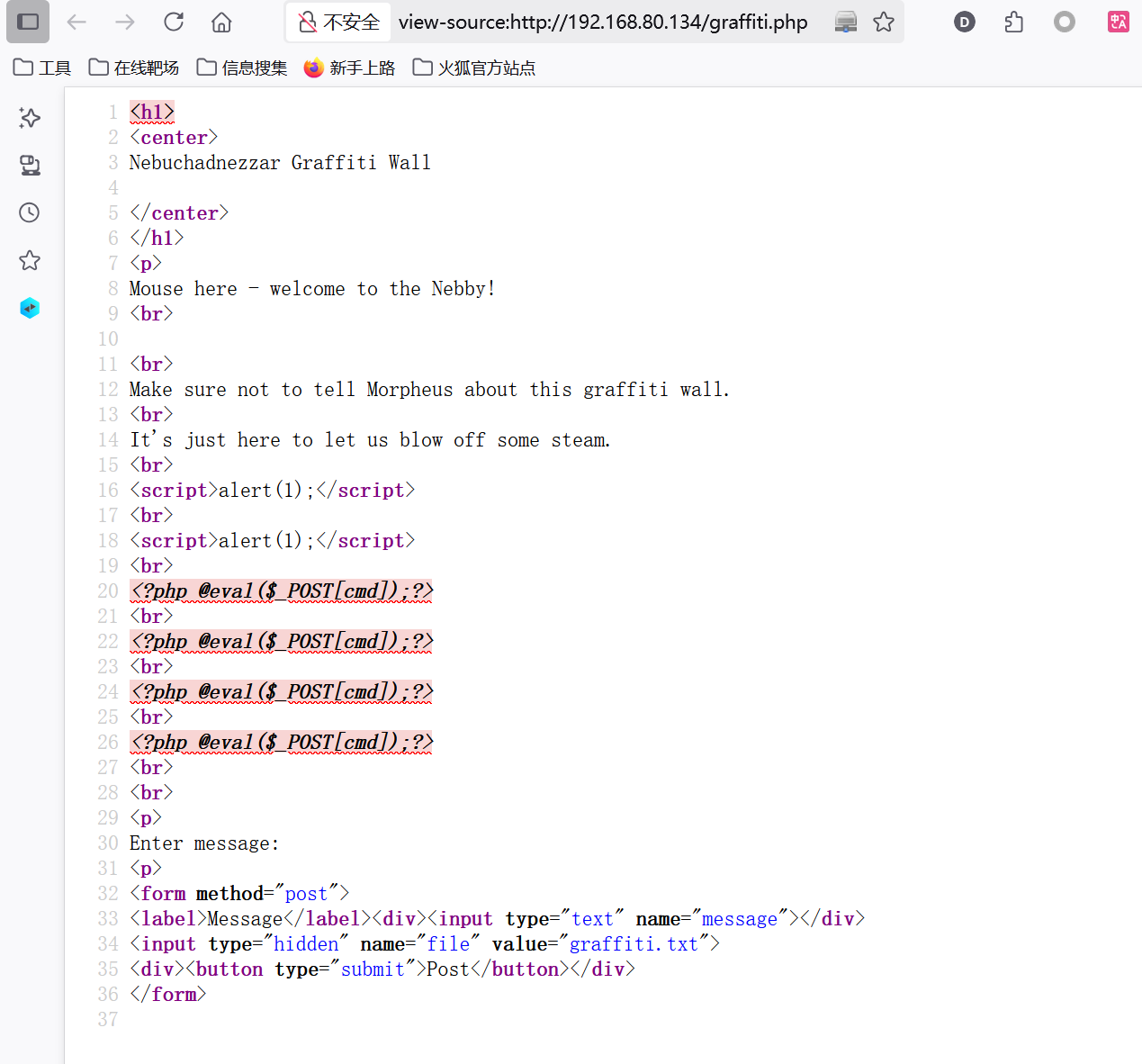The image size is (1142, 1064).
Task: Open the extensions puzzle icon
Action: click(x=1014, y=22)
